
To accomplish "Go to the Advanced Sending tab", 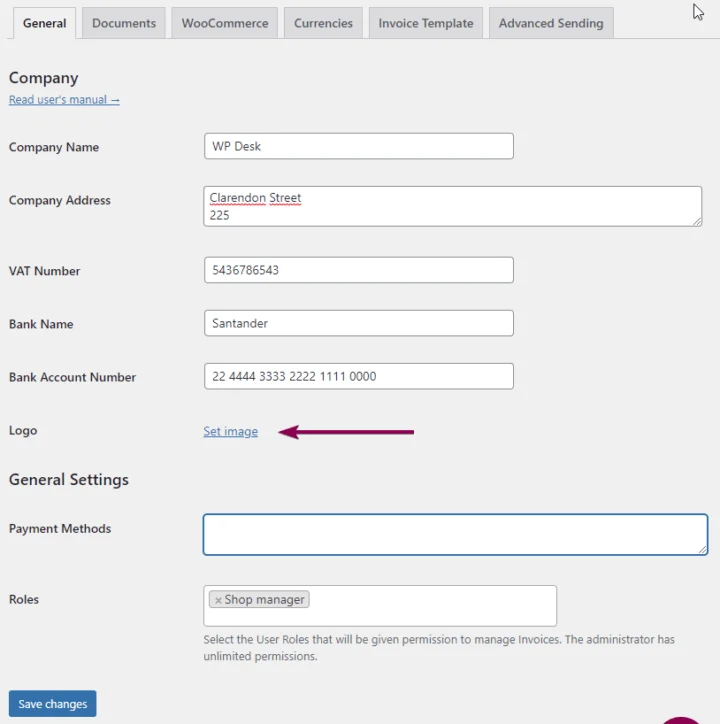I will point(551,23).
